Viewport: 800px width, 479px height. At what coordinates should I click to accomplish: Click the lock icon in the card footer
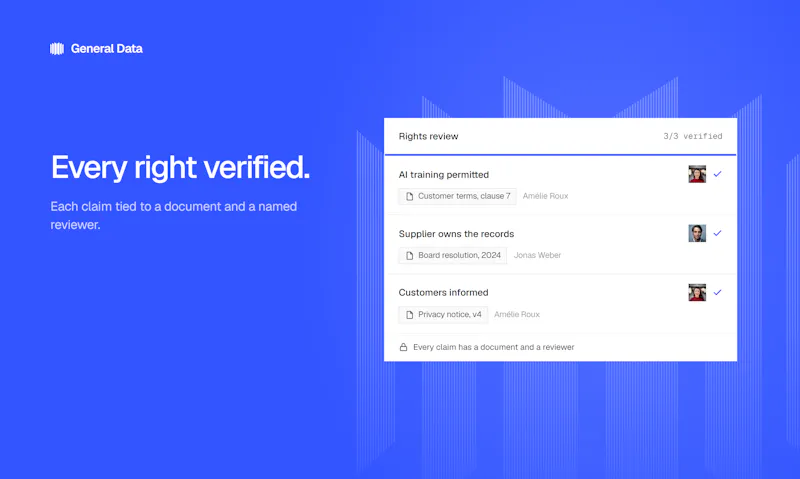tap(403, 347)
